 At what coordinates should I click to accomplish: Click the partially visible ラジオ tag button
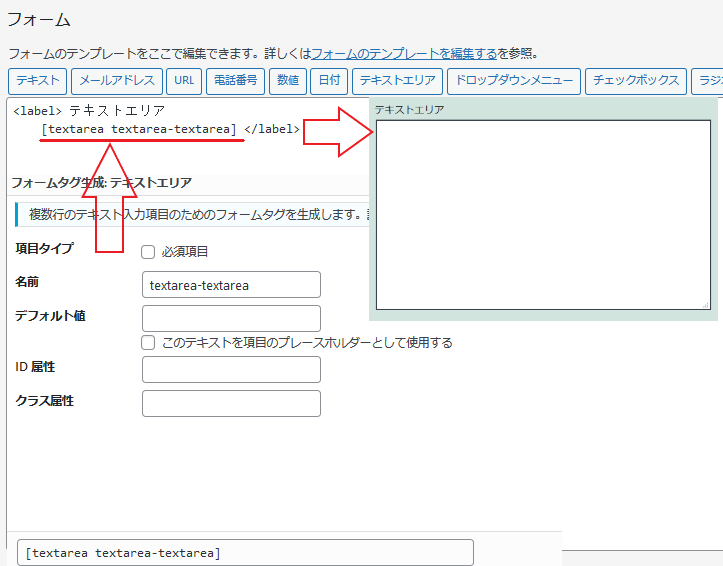[708, 81]
